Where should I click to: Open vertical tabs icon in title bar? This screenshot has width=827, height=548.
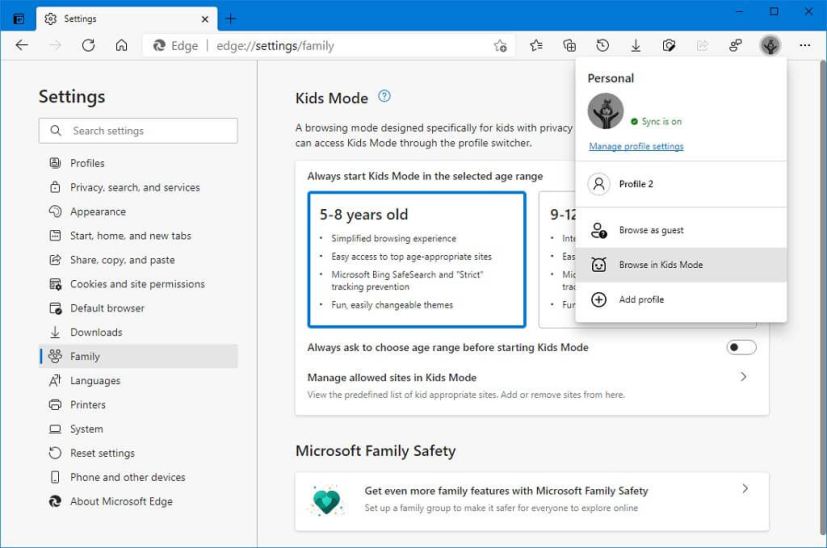(x=18, y=19)
